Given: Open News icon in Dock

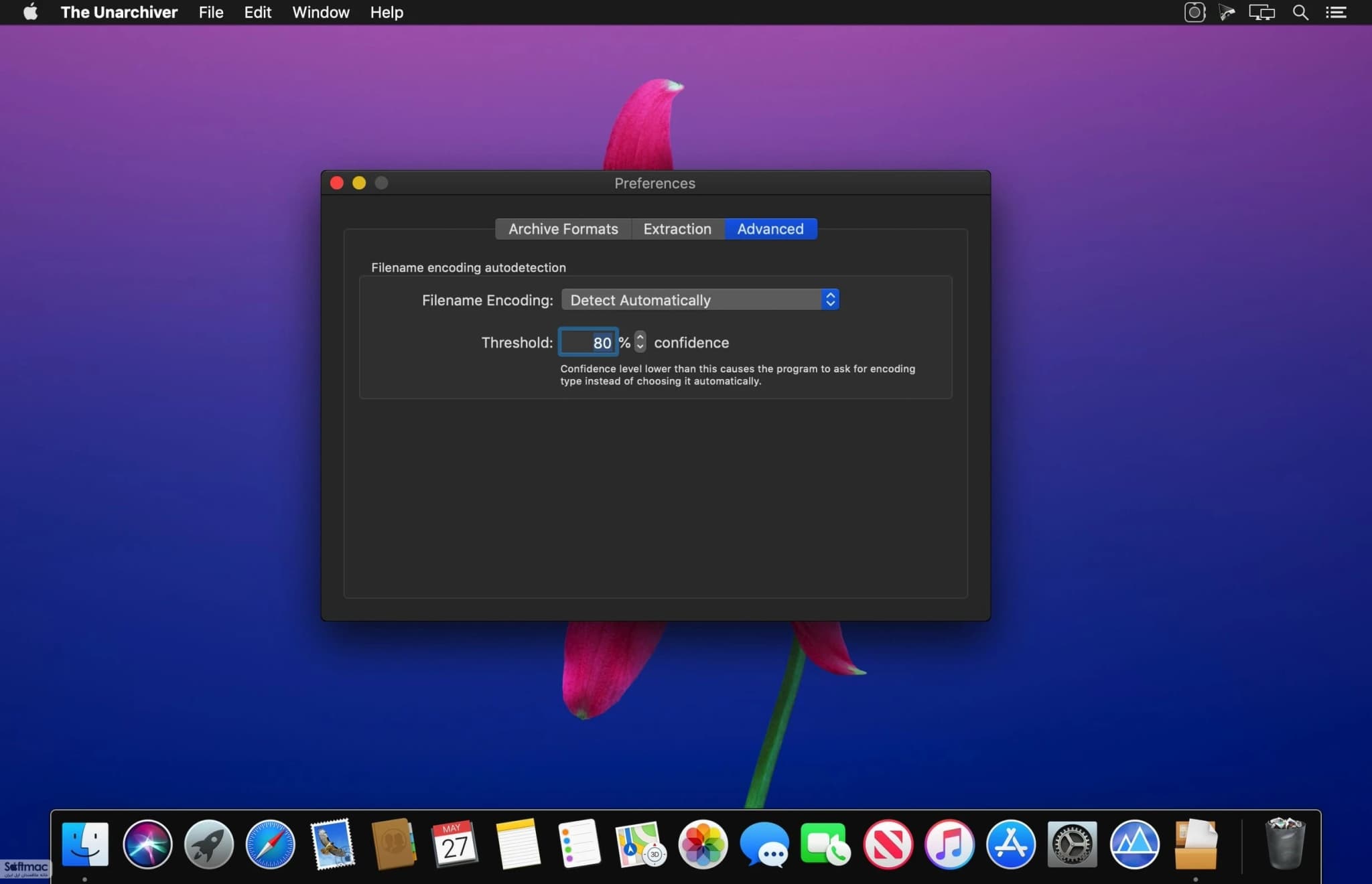Looking at the screenshot, I should click(888, 844).
